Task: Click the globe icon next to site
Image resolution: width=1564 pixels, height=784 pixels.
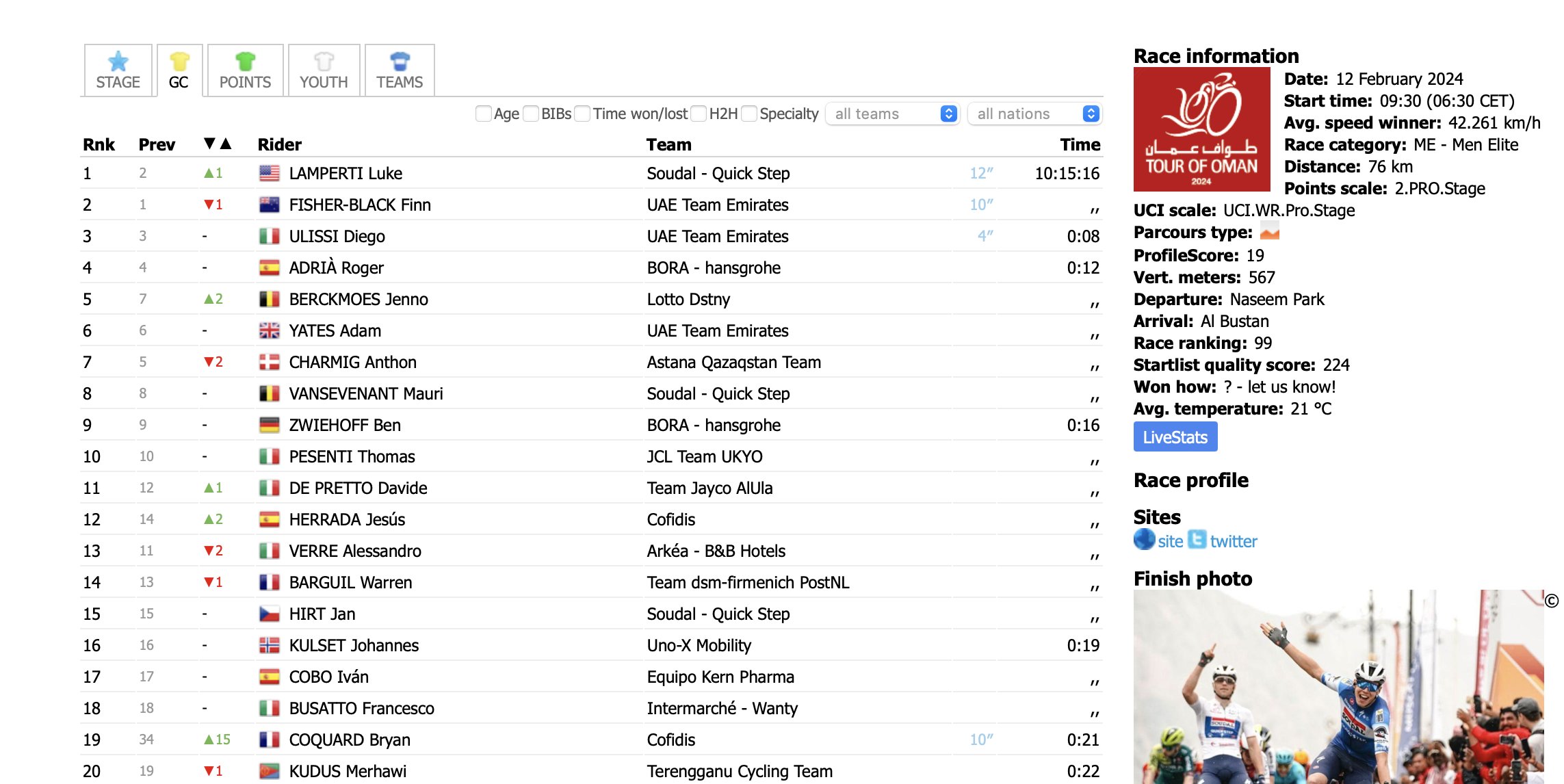Action: coord(1144,539)
